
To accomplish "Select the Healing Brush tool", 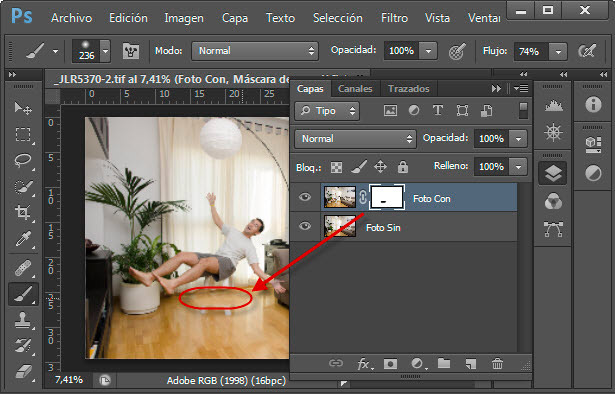I will pyautogui.click(x=23, y=269).
